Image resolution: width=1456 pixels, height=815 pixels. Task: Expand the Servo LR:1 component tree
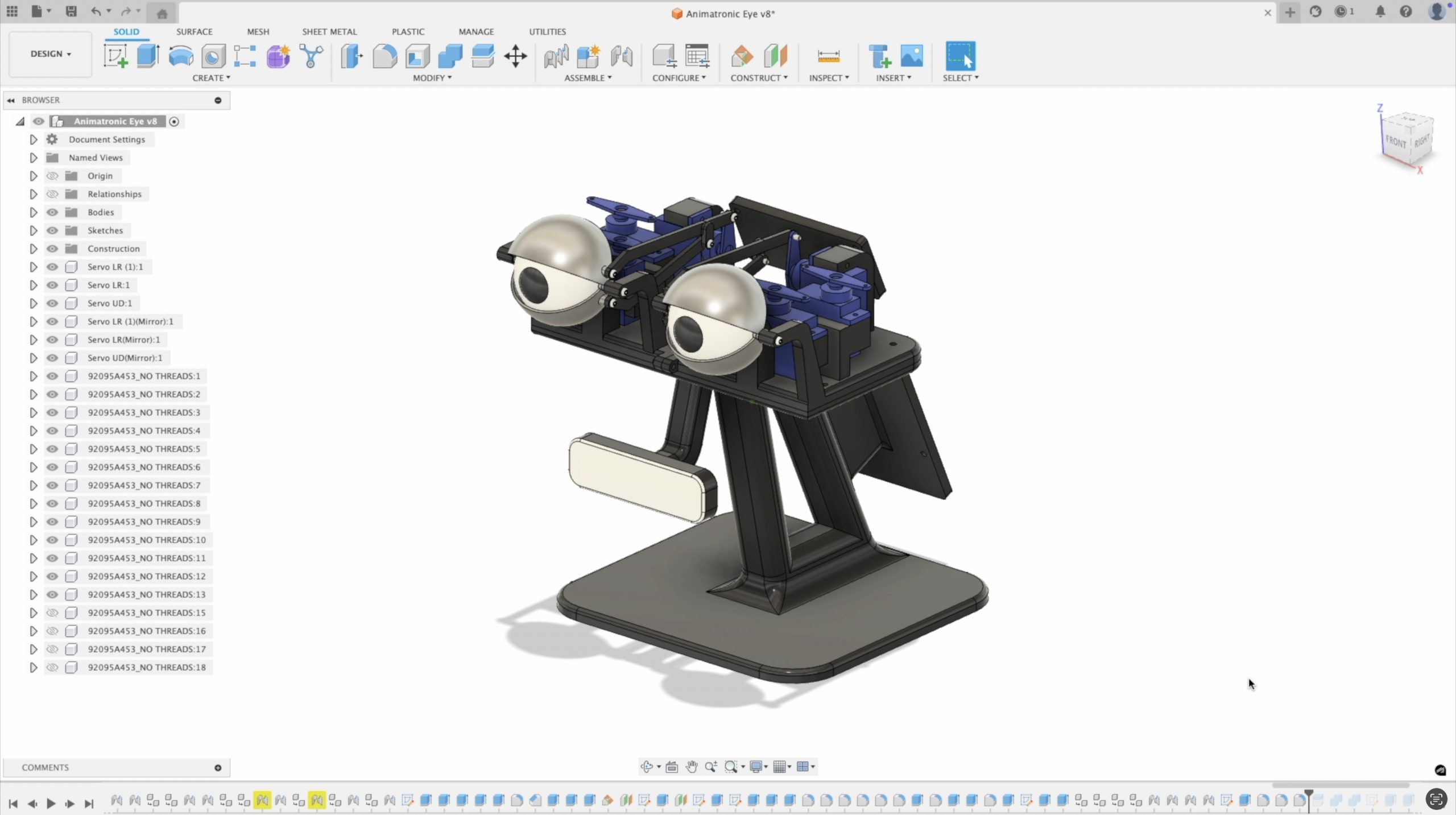[x=33, y=285]
